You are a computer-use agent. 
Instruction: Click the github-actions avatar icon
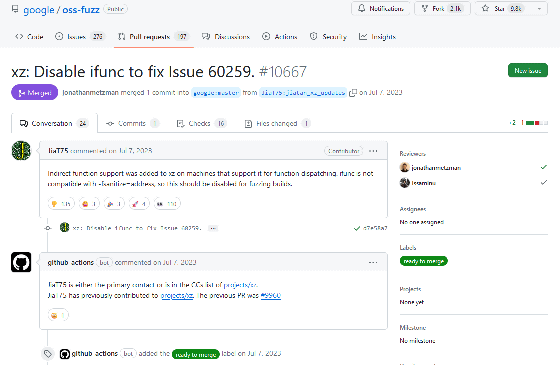pyautogui.click(x=21, y=262)
